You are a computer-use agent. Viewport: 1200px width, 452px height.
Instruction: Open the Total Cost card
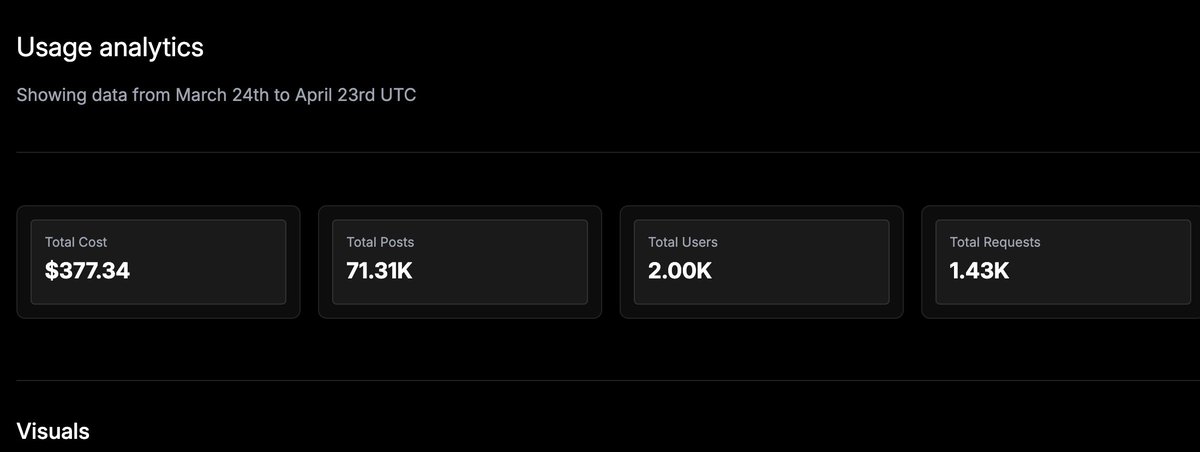(x=158, y=262)
